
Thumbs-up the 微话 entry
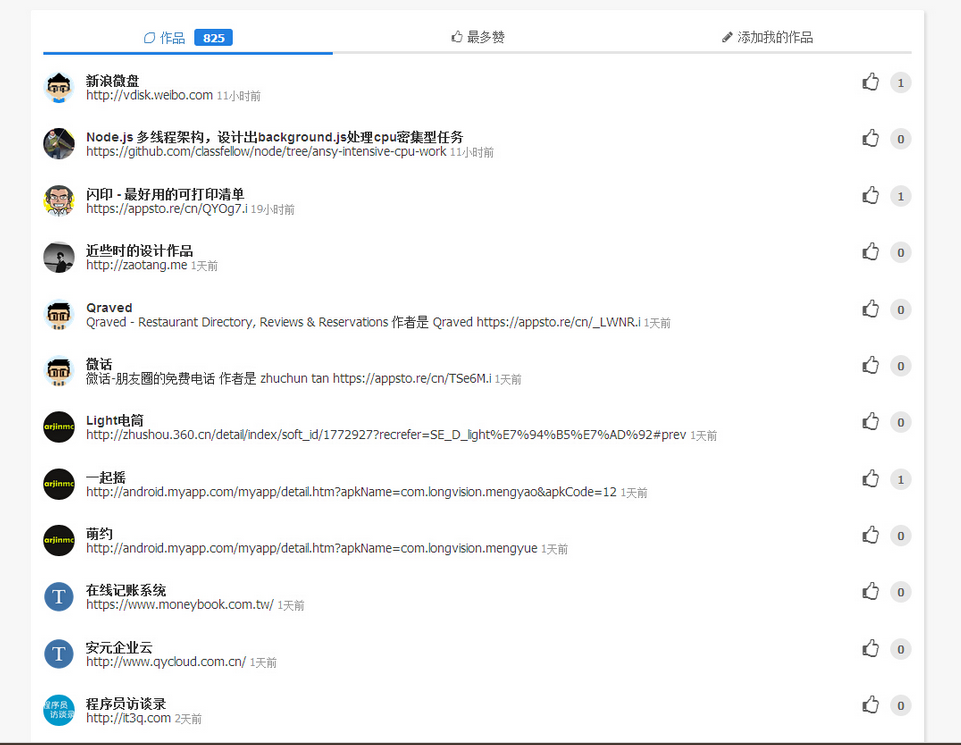(x=870, y=365)
